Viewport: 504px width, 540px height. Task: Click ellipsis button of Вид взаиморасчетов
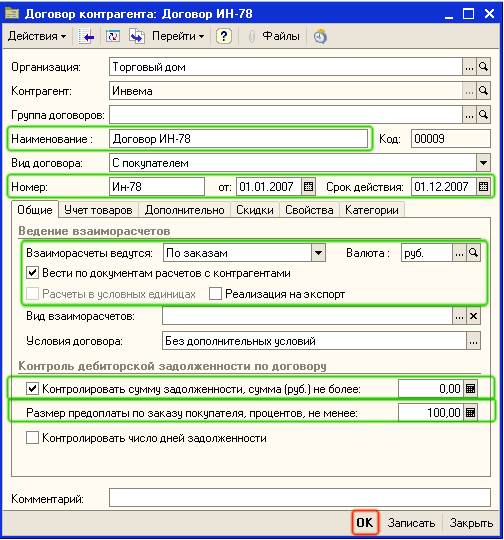tap(459, 316)
